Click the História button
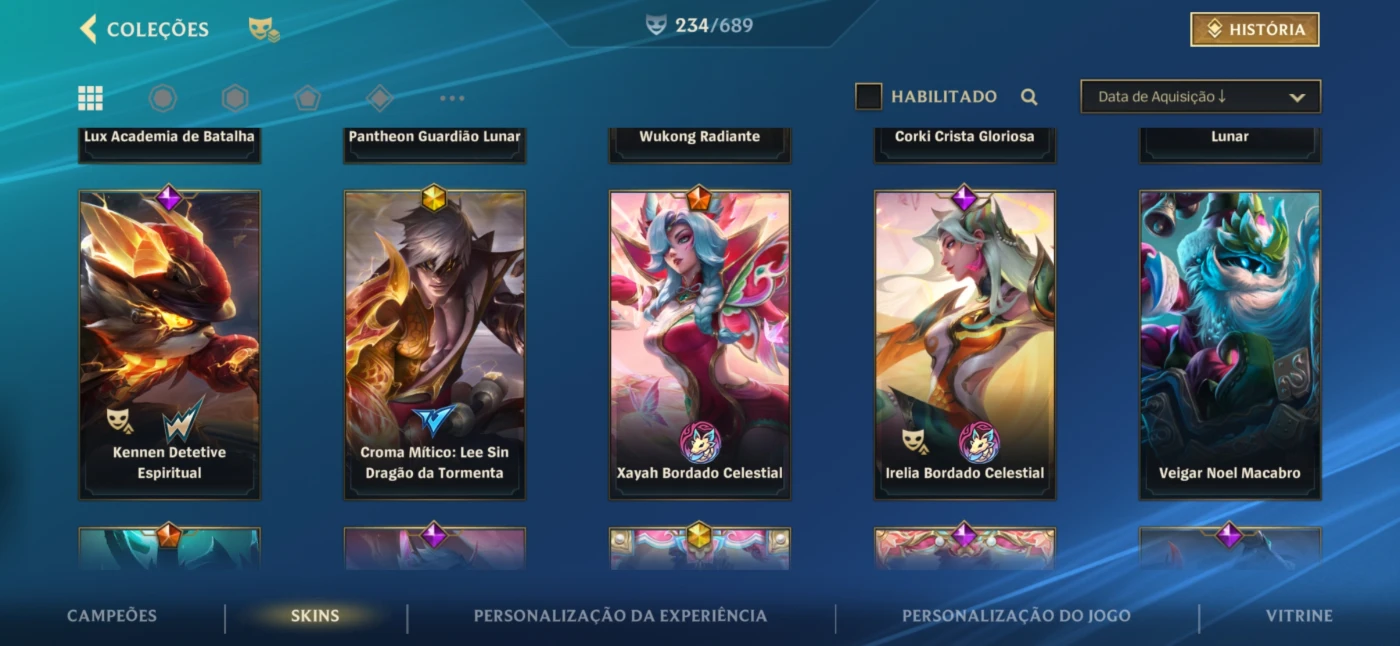1400x646 pixels. point(1255,30)
